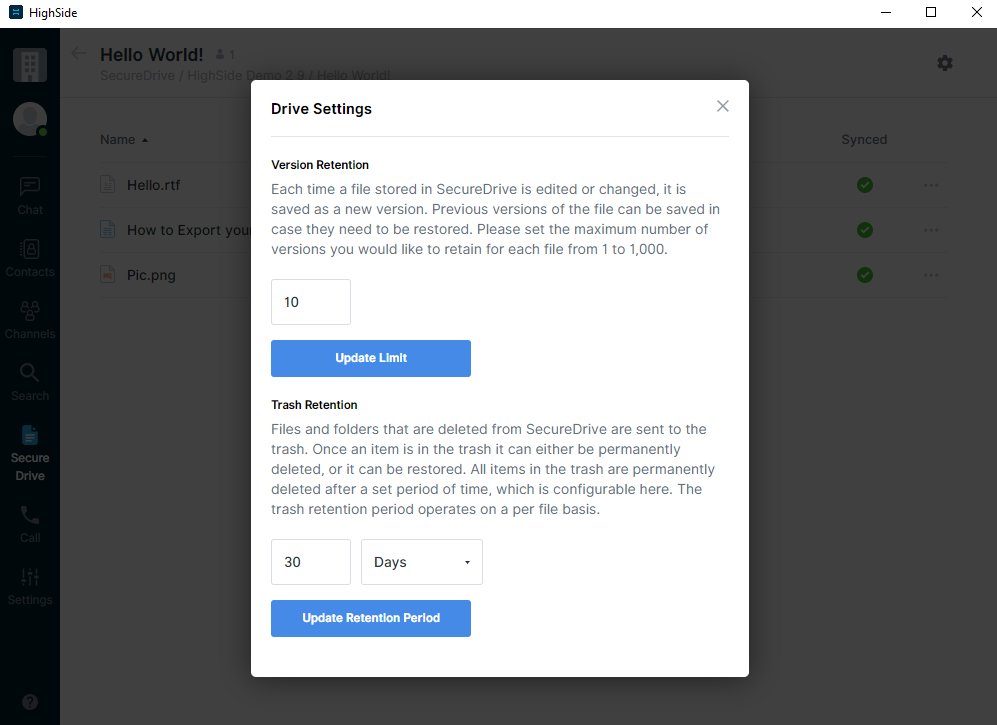Click the Pic.png image file icon
The height and width of the screenshot is (725, 997).
[107, 275]
